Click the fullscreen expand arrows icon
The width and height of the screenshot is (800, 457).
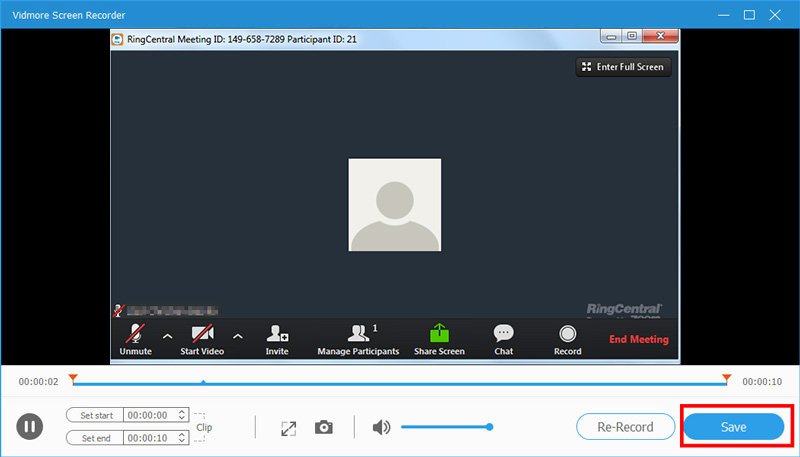[288, 428]
